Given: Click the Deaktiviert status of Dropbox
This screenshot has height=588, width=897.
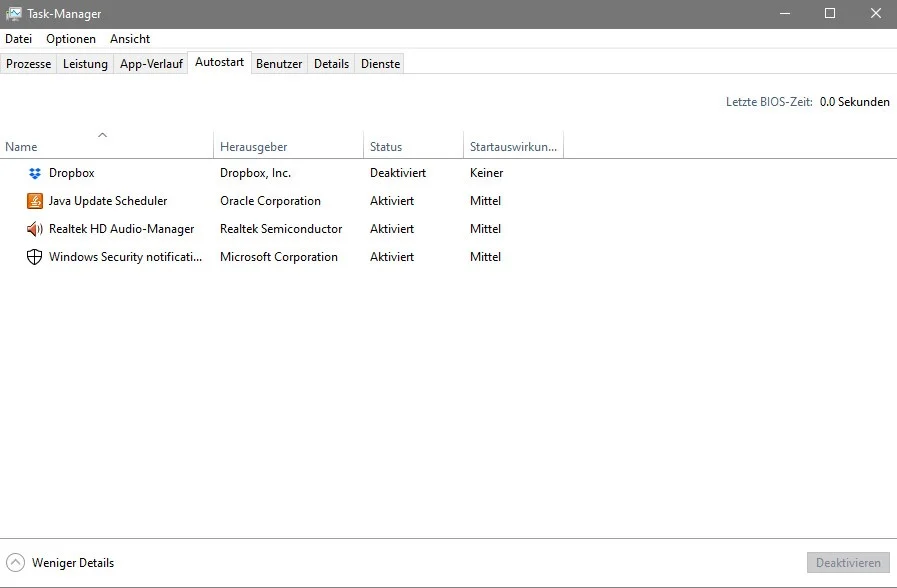Looking at the screenshot, I should pyautogui.click(x=398, y=173).
